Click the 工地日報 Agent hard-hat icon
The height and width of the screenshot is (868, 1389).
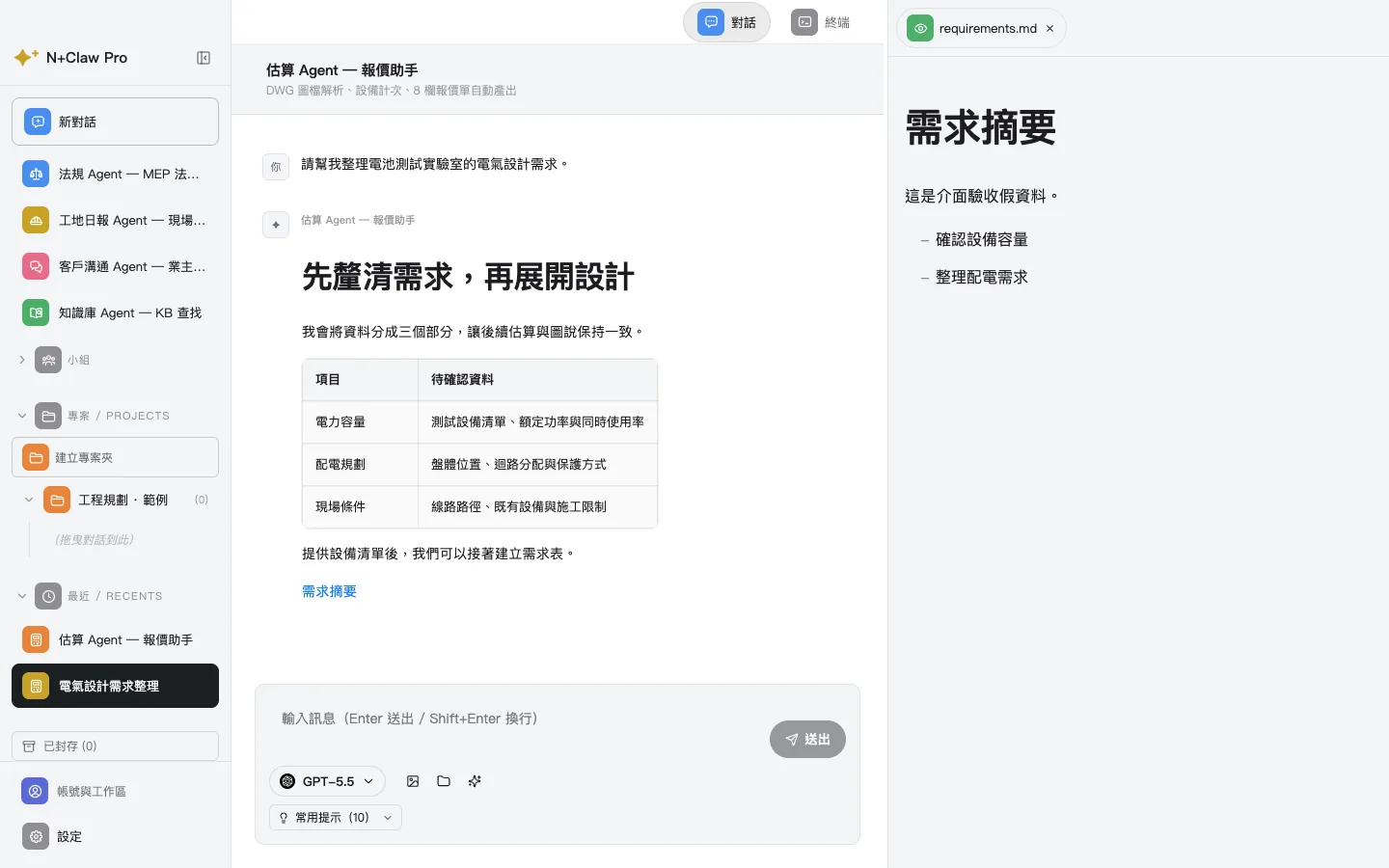click(36, 220)
